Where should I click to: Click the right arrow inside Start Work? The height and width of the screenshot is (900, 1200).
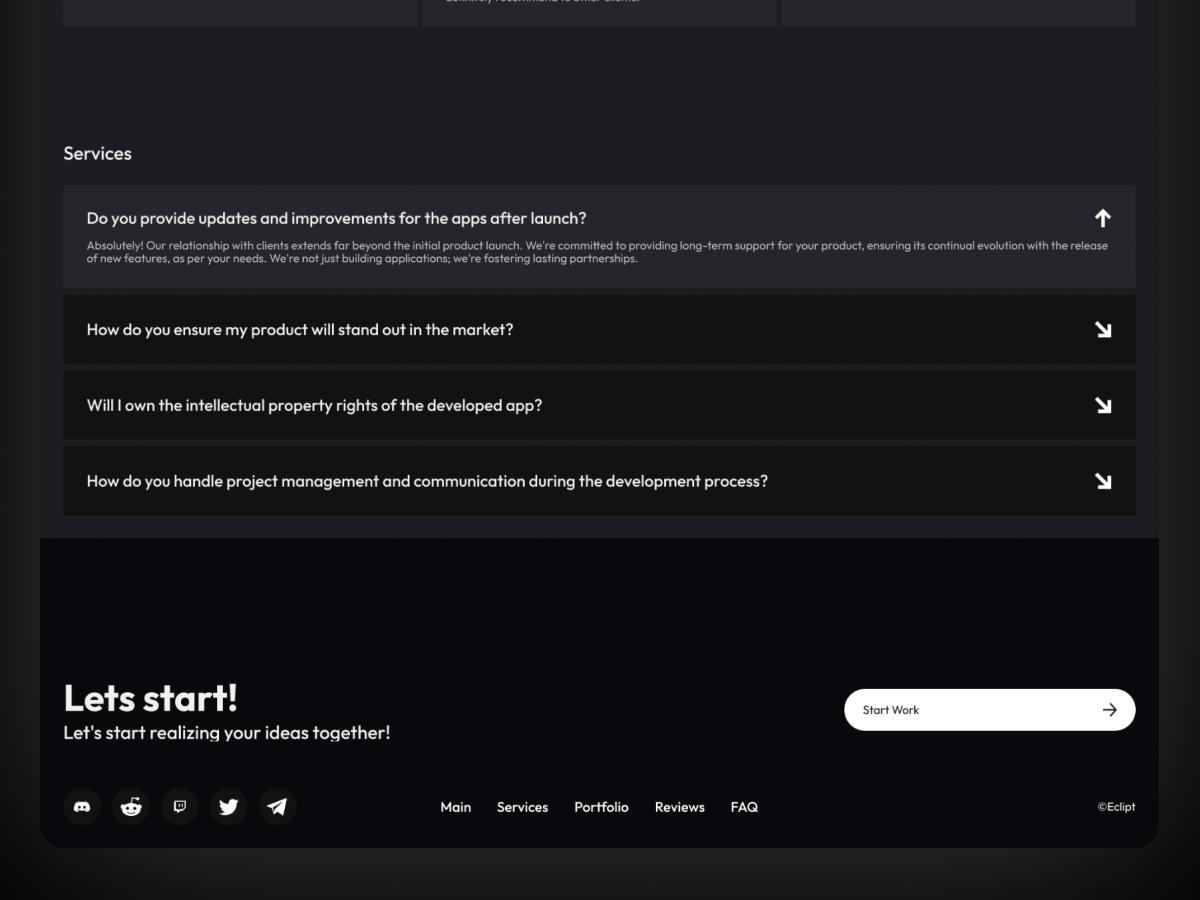tap(1109, 710)
